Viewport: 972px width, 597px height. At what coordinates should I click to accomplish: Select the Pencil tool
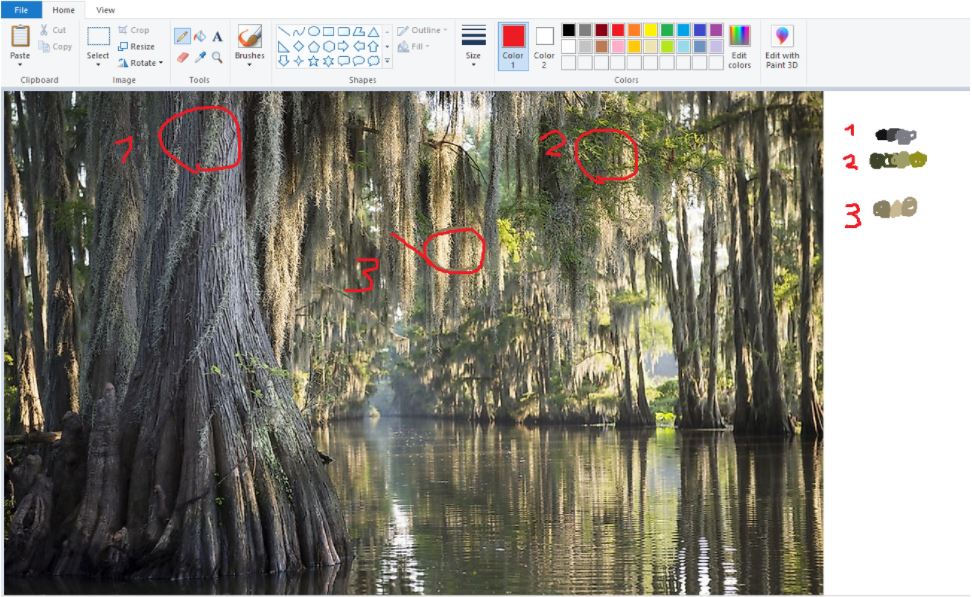pyautogui.click(x=182, y=36)
